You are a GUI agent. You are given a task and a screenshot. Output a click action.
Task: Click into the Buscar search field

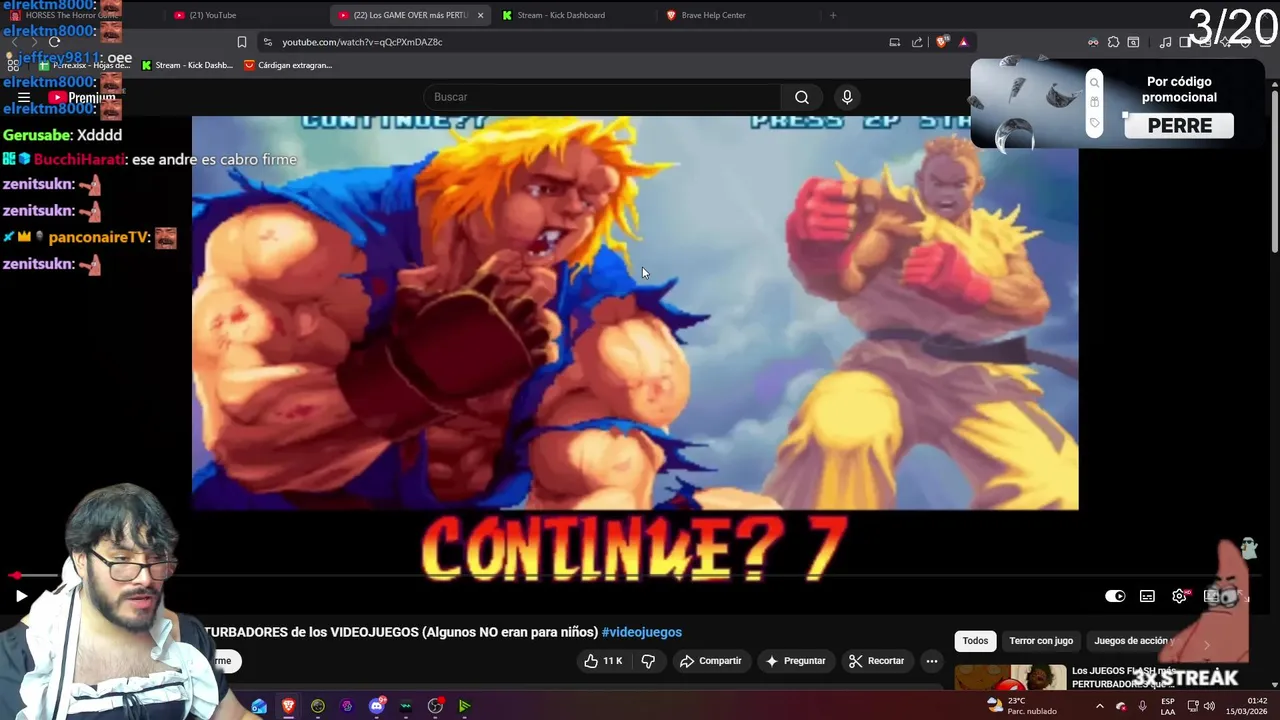(602, 97)
